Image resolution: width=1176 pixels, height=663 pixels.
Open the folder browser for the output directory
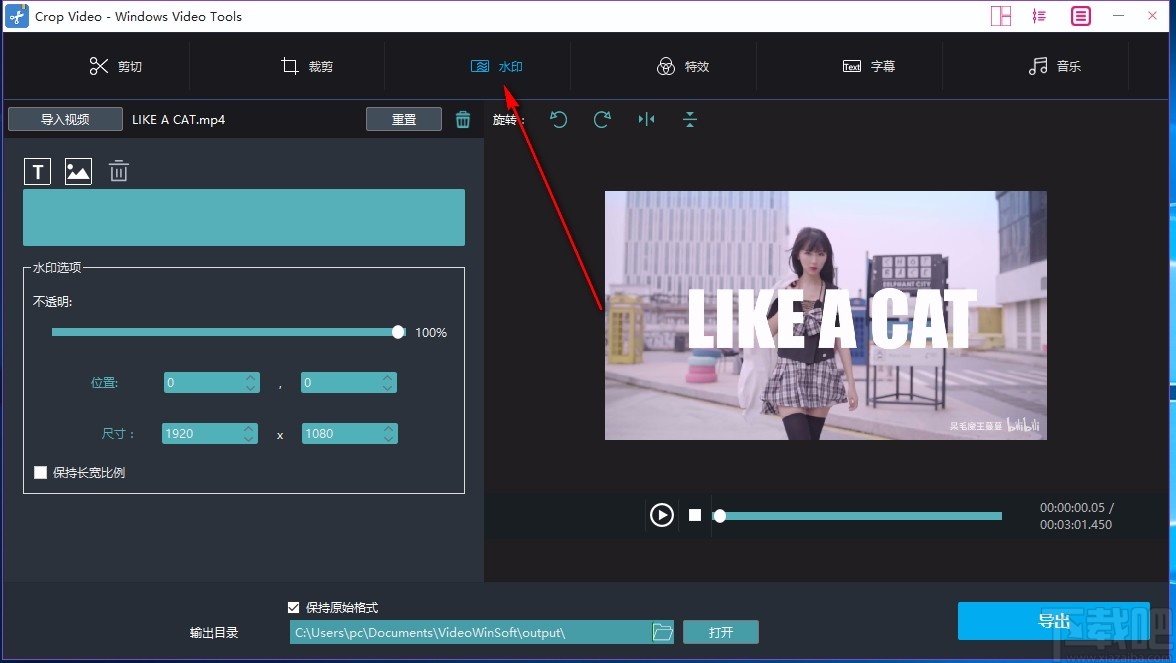(662, 632)
